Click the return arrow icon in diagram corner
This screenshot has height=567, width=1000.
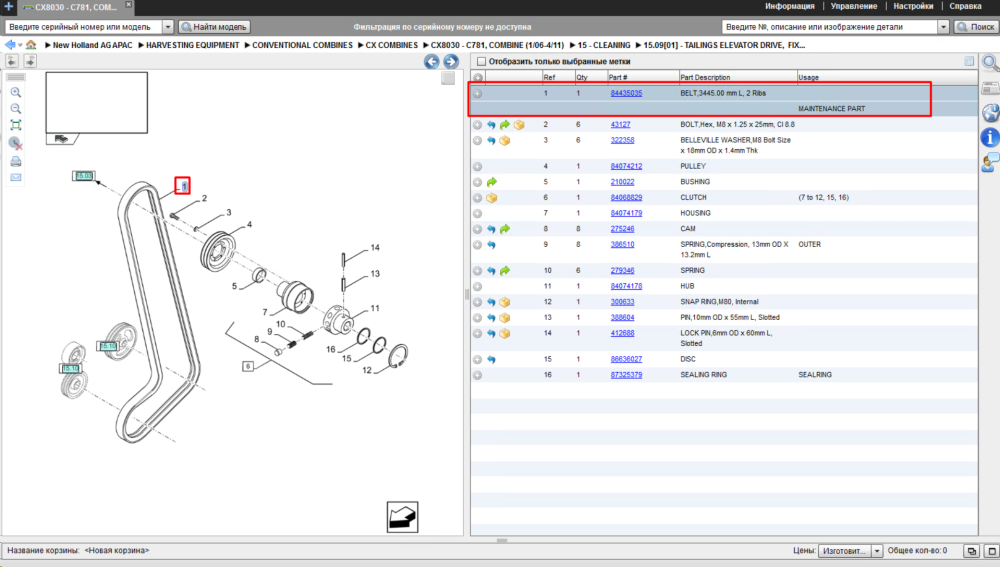click(x=402, y=517)
